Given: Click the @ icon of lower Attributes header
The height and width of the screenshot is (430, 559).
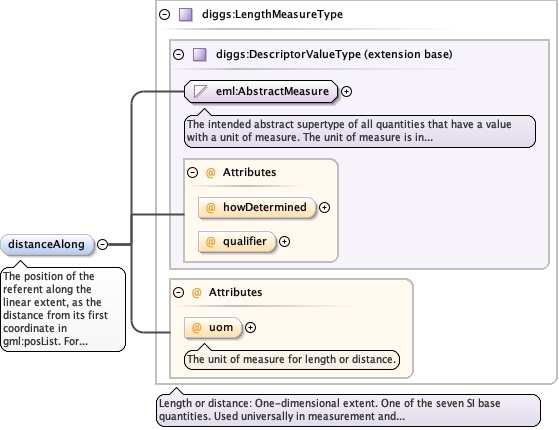Looking at the screenshot, I should point(196,293).
